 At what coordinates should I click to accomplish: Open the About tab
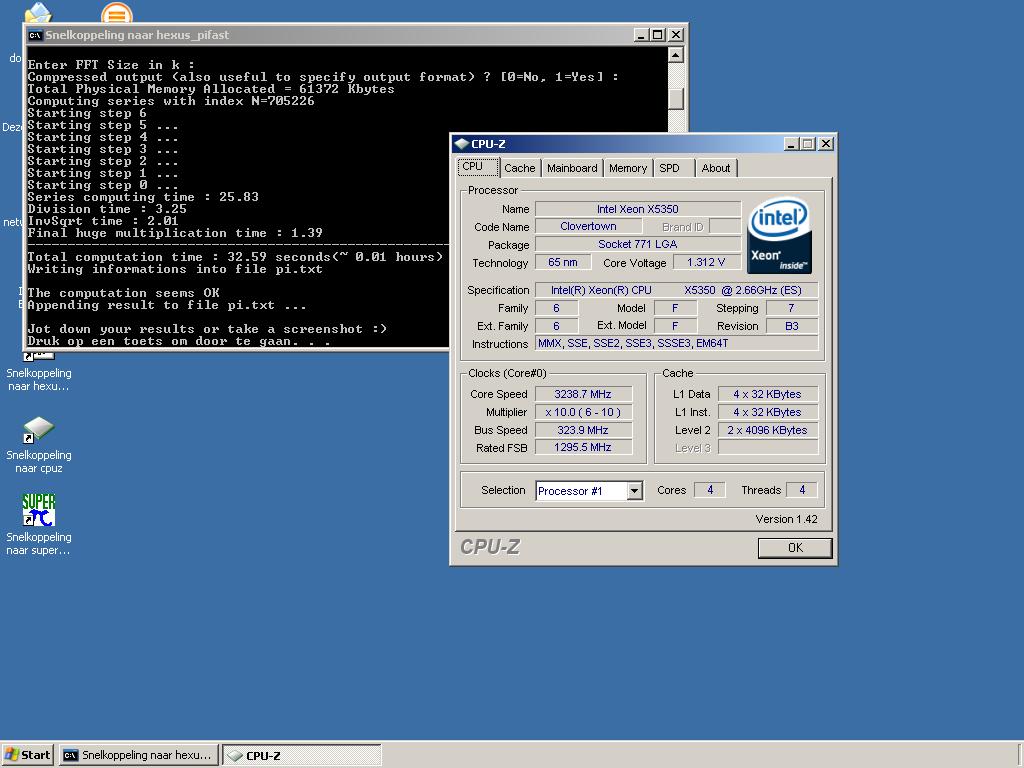tap(716, 168)
